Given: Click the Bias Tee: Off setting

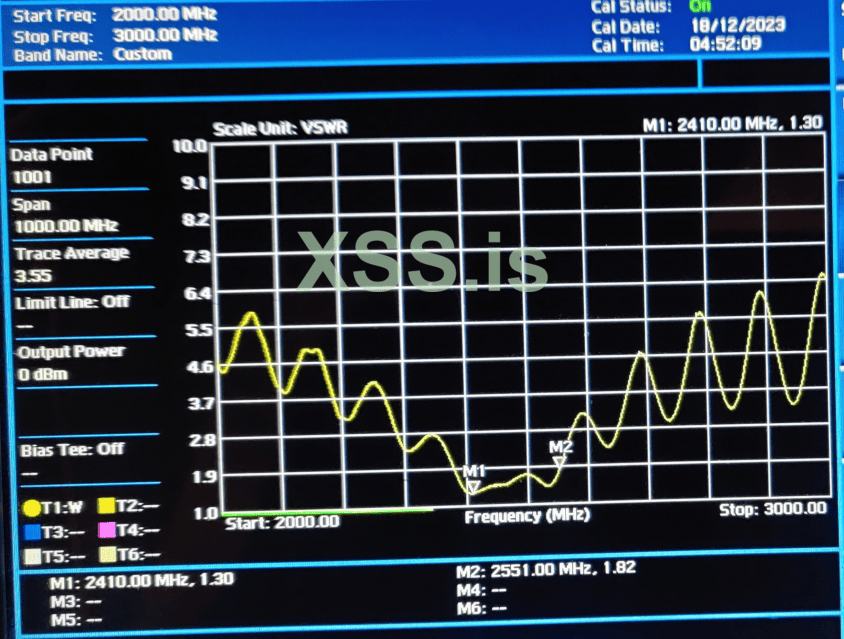Looking at the screenshot, I should 72,450.
